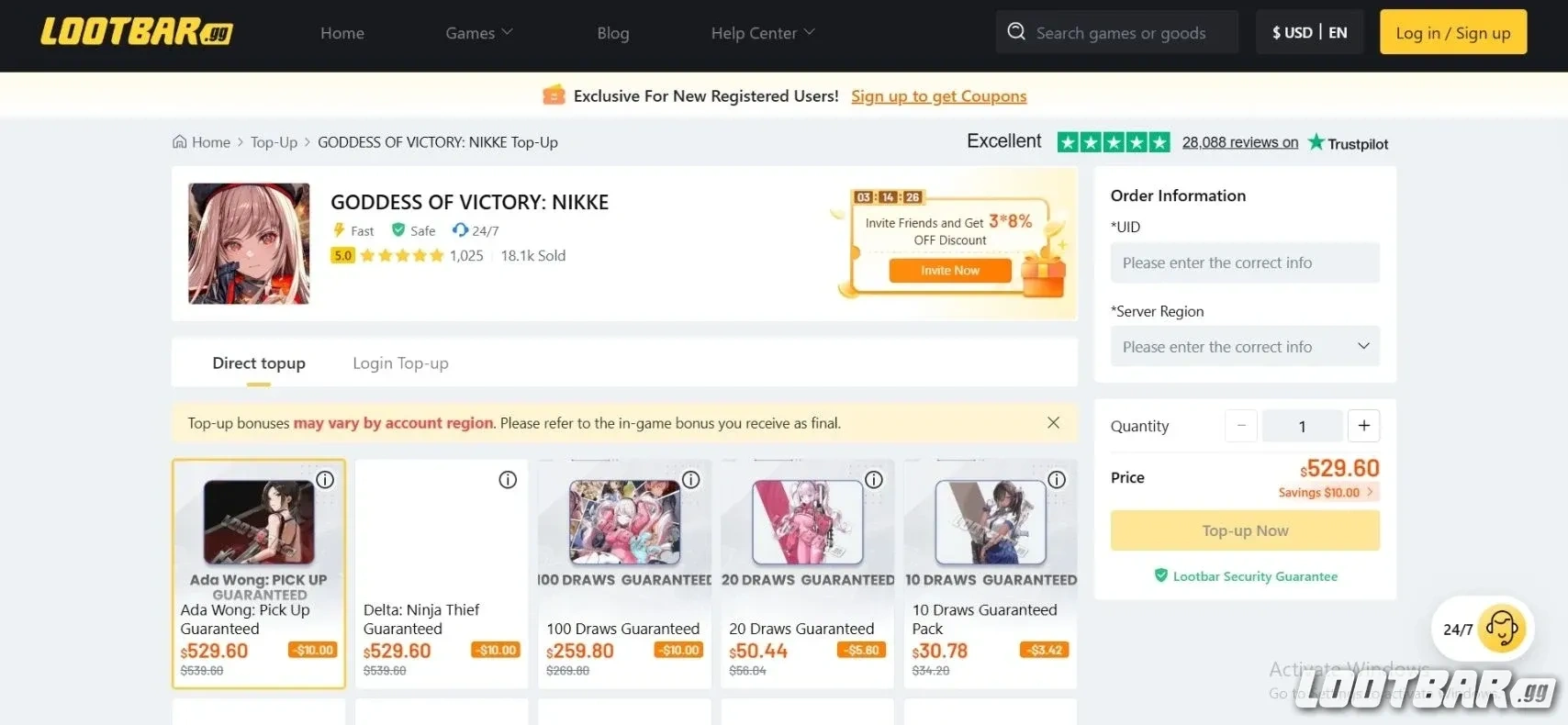This screenshot has height=725, width=1568.
Task: Expand the Help Center dropdown
Action: coord(762,33)
